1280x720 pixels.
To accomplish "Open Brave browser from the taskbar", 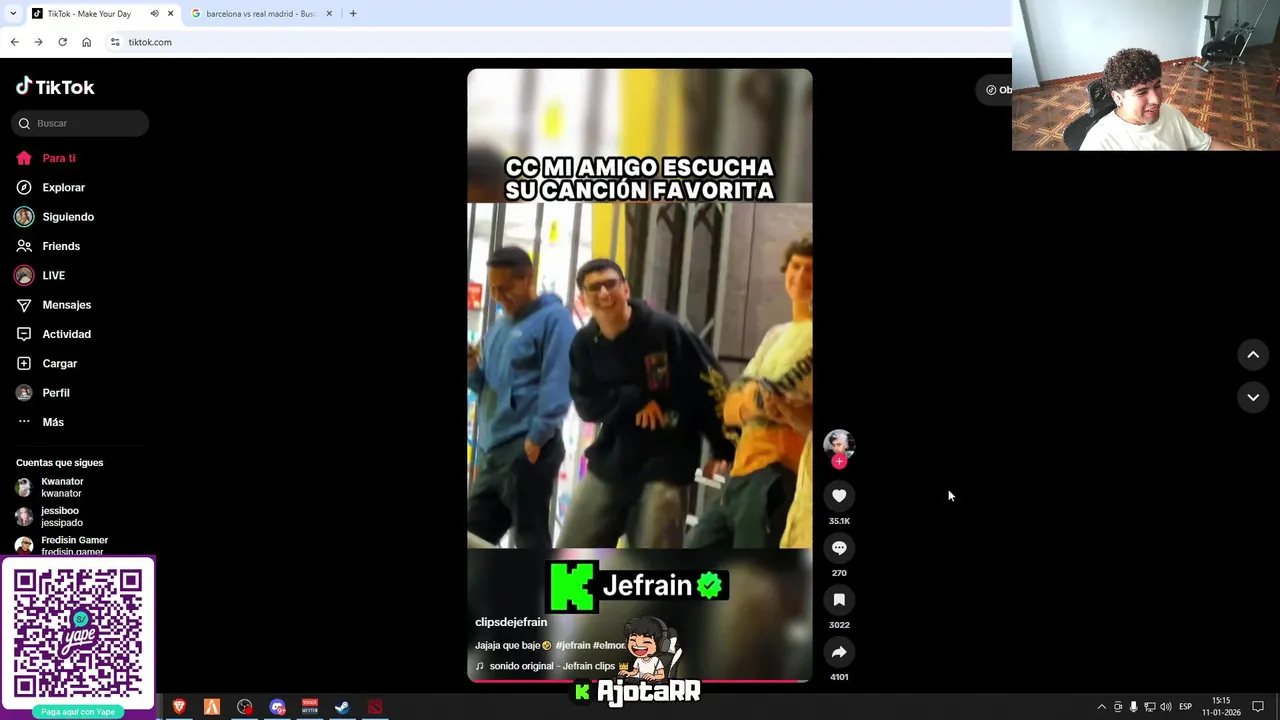I will [179, 707].
